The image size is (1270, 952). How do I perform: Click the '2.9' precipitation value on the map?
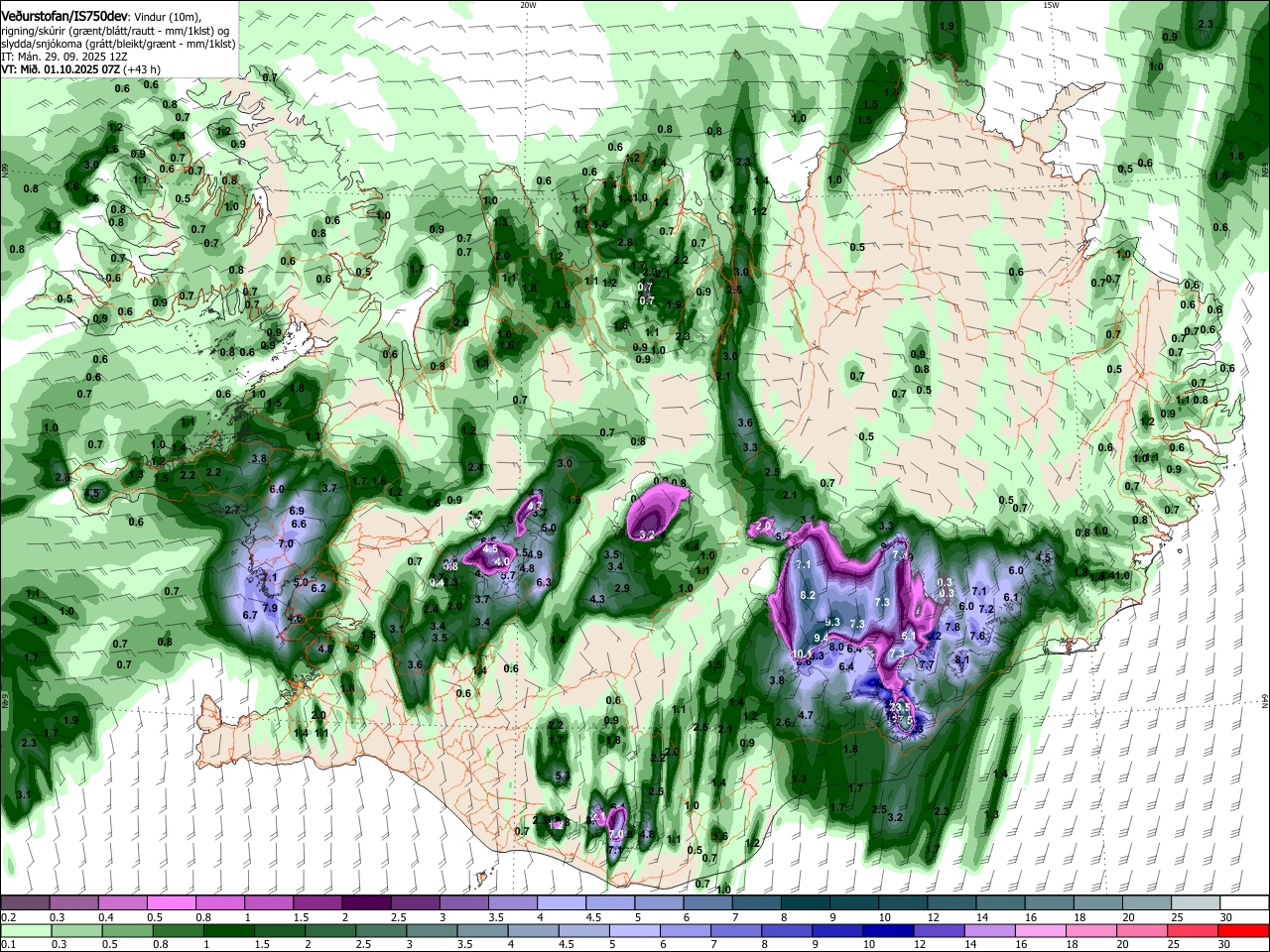[x=622, y=589]
